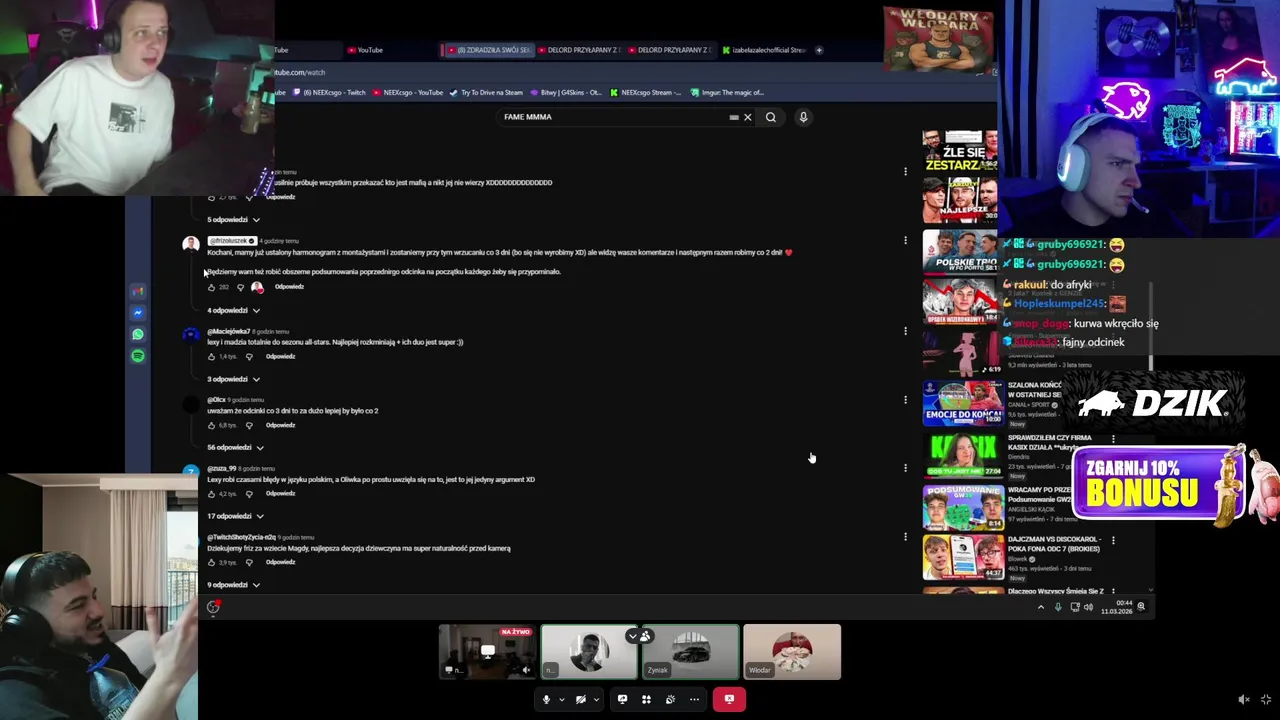Viewport: 1280px width, 720px height.
Task: Open the EMOCJE DO KOŃCA video thumbnail
Action: pos(962,403)
